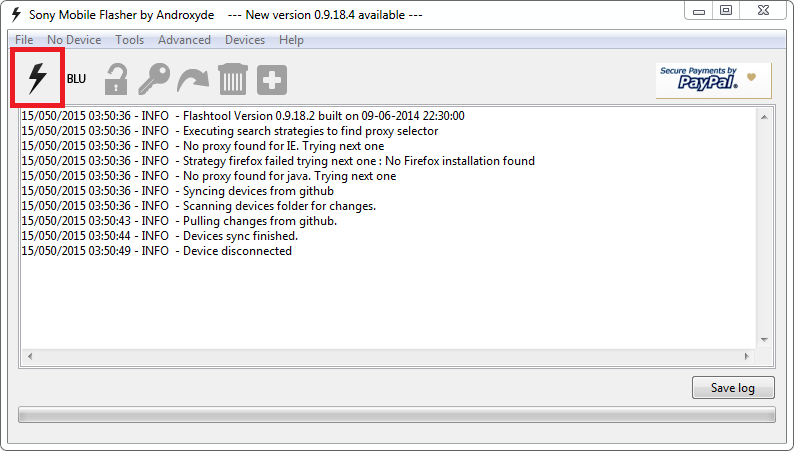The height and width of the screenshot is (451, 794).
Task: Select the 'Flashtool Version 0.9.18.2 built on' log line
Action: pyautogui.click(x=243, y=116)
